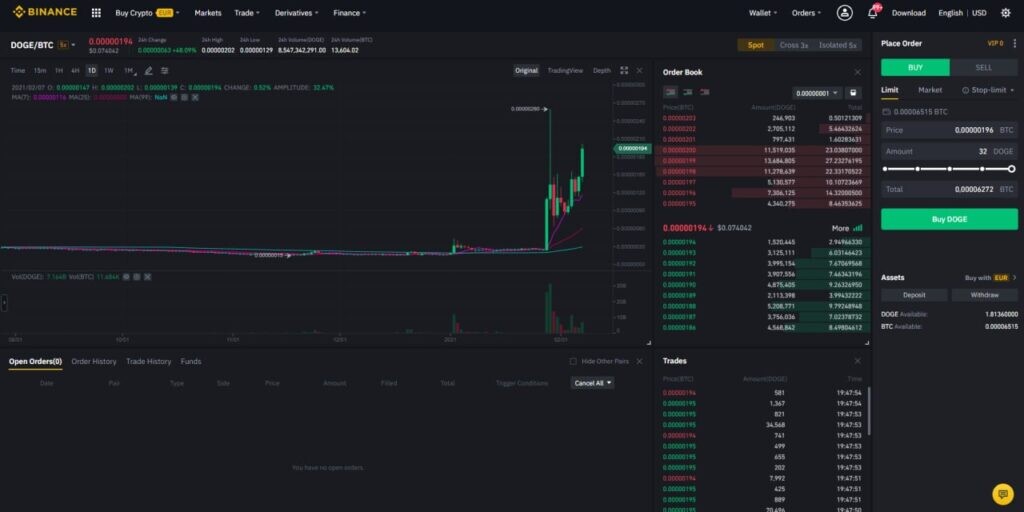Open the apps grid menu beside Binance logo
Image resolution: width=1024 pixels, height=512 pixels.
coord(96,13)
